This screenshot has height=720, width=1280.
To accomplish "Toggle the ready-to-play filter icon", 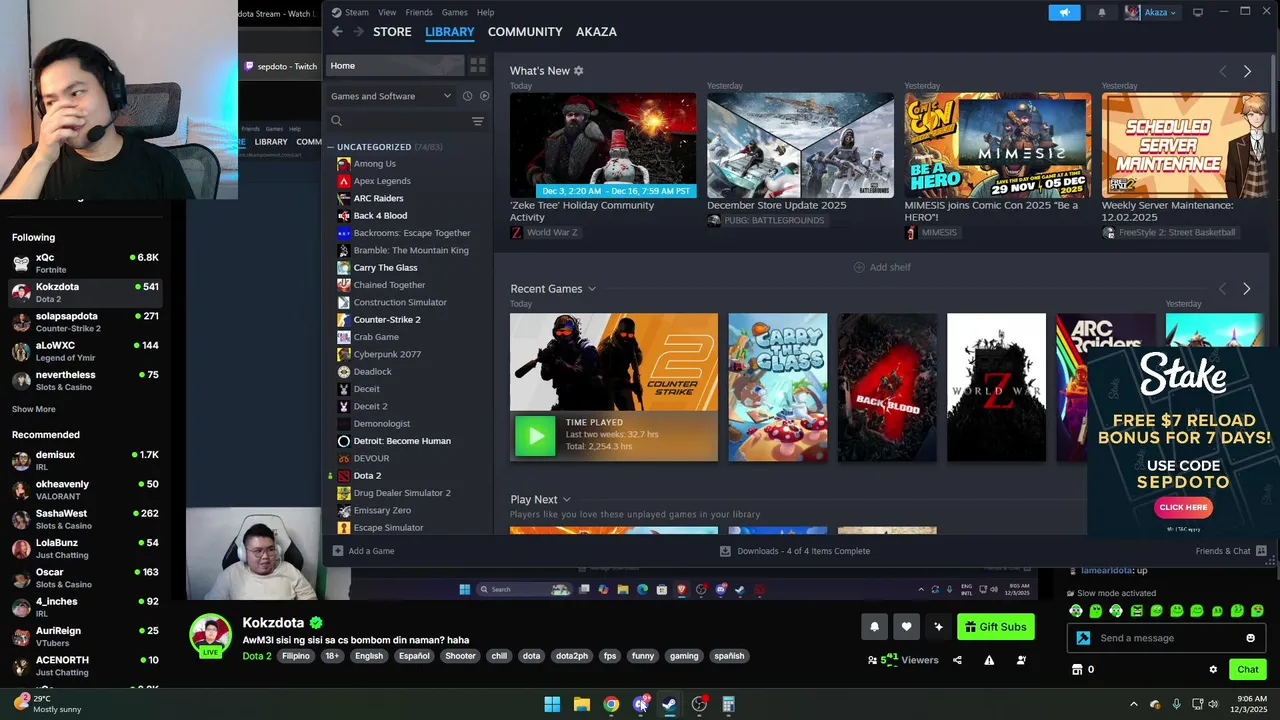I will 484,96.
